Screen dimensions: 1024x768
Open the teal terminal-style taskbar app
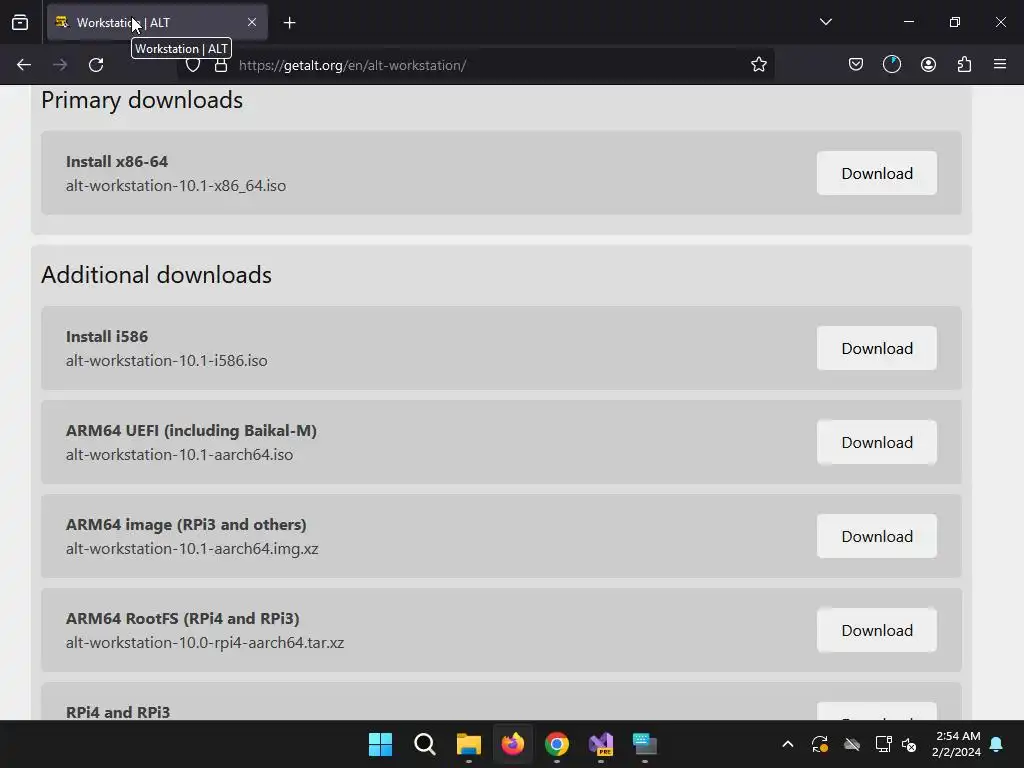click(645, 744)
